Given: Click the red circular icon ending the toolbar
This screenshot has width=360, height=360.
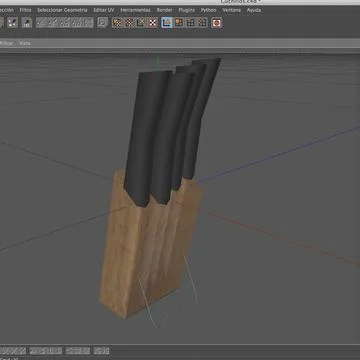Looking at the screenshot, I should click(x=217, y=23).
